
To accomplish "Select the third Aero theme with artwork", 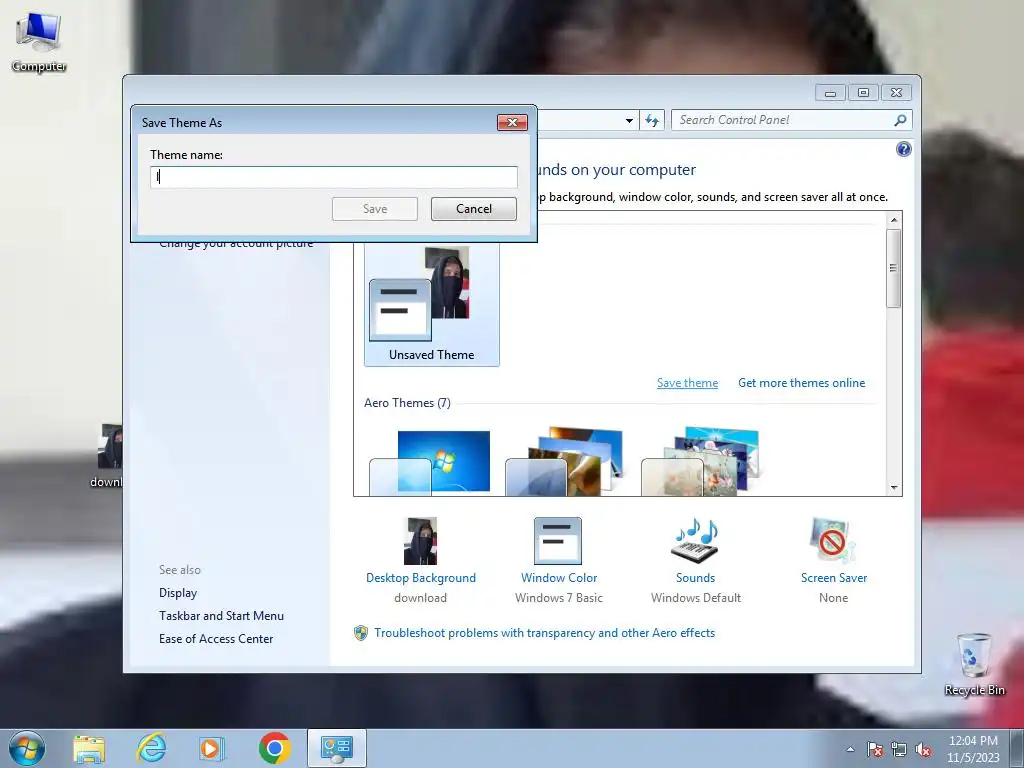I will (701, 462).
